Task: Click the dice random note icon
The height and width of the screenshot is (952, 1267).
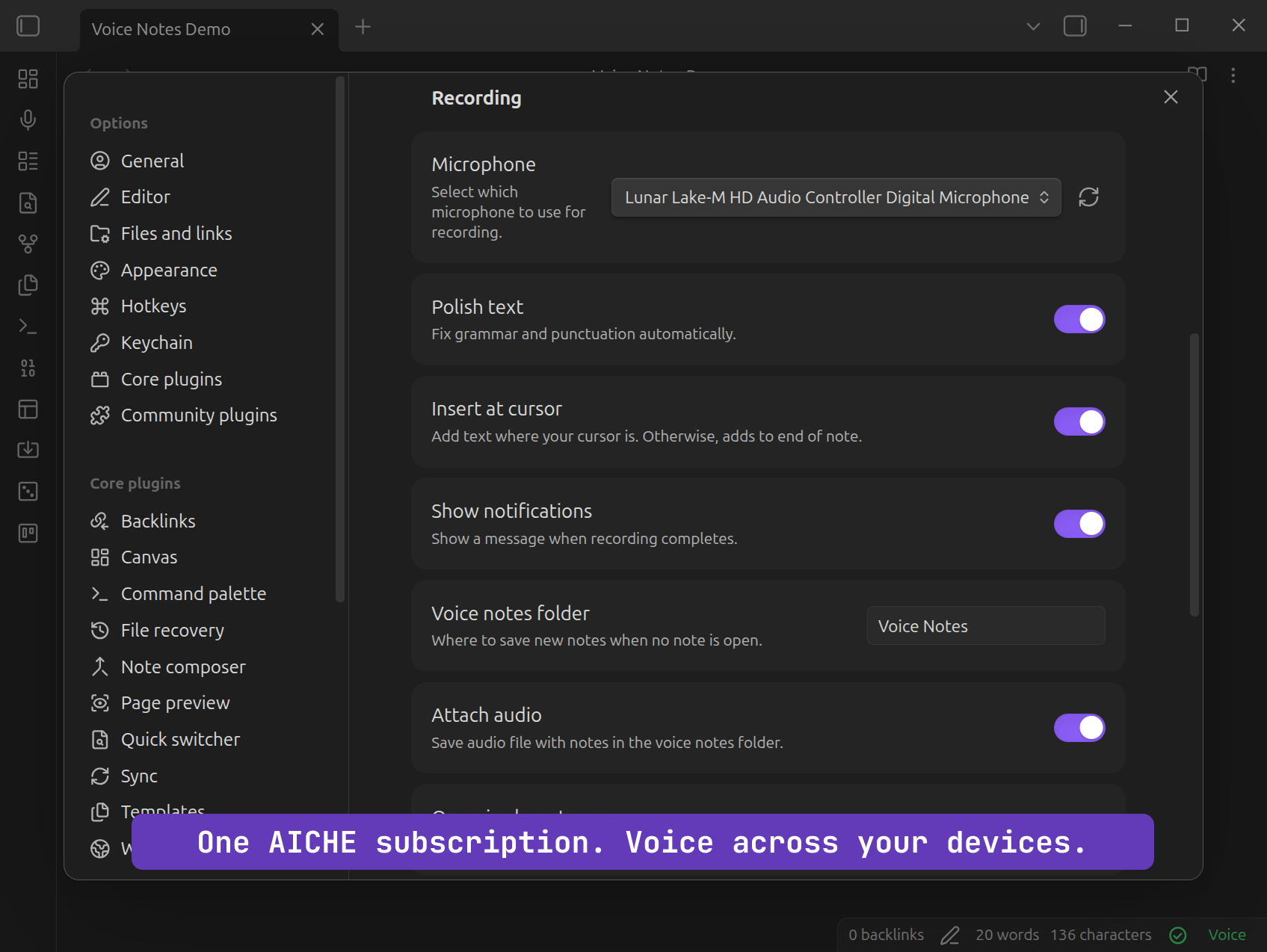Action: pyautogui.click(x=28, y=491)
